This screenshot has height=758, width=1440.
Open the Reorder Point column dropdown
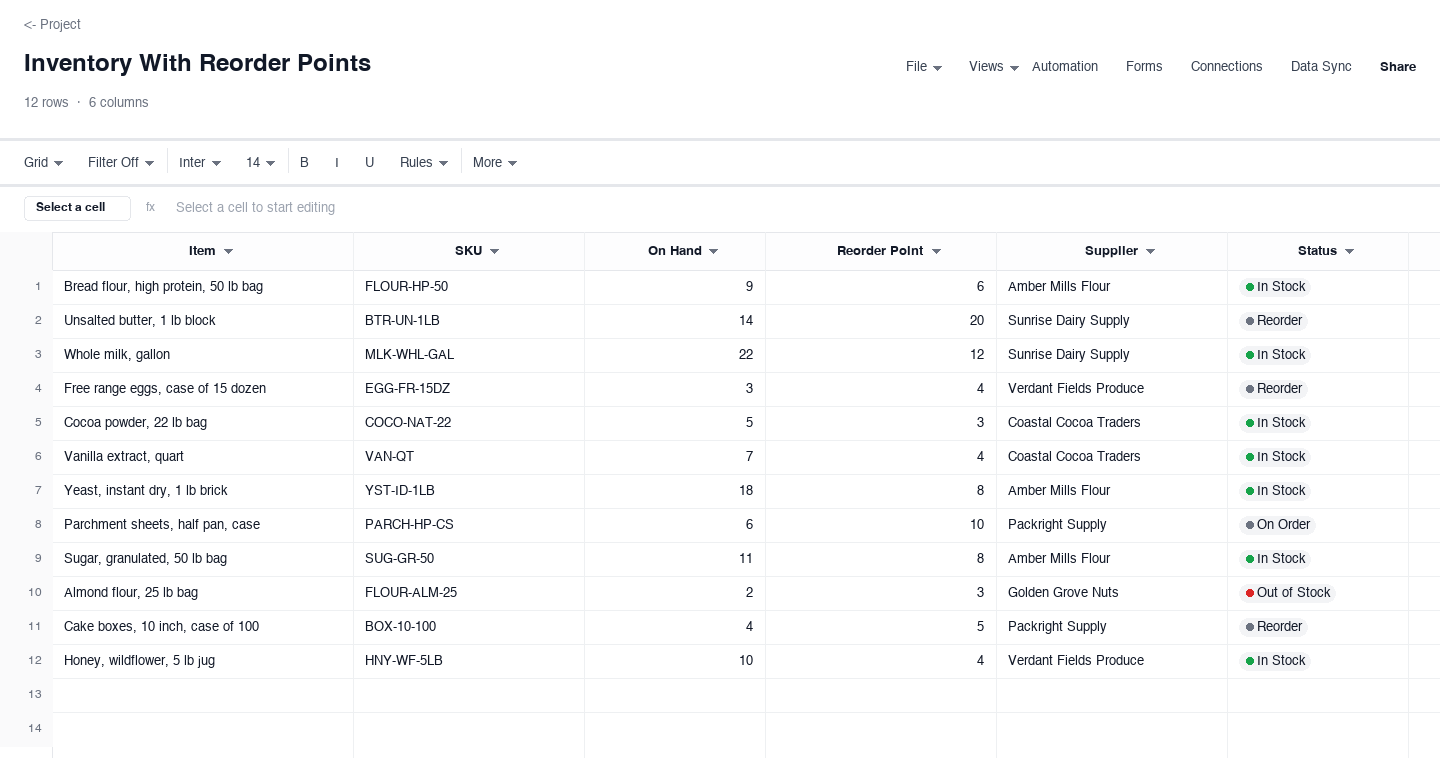936,251
